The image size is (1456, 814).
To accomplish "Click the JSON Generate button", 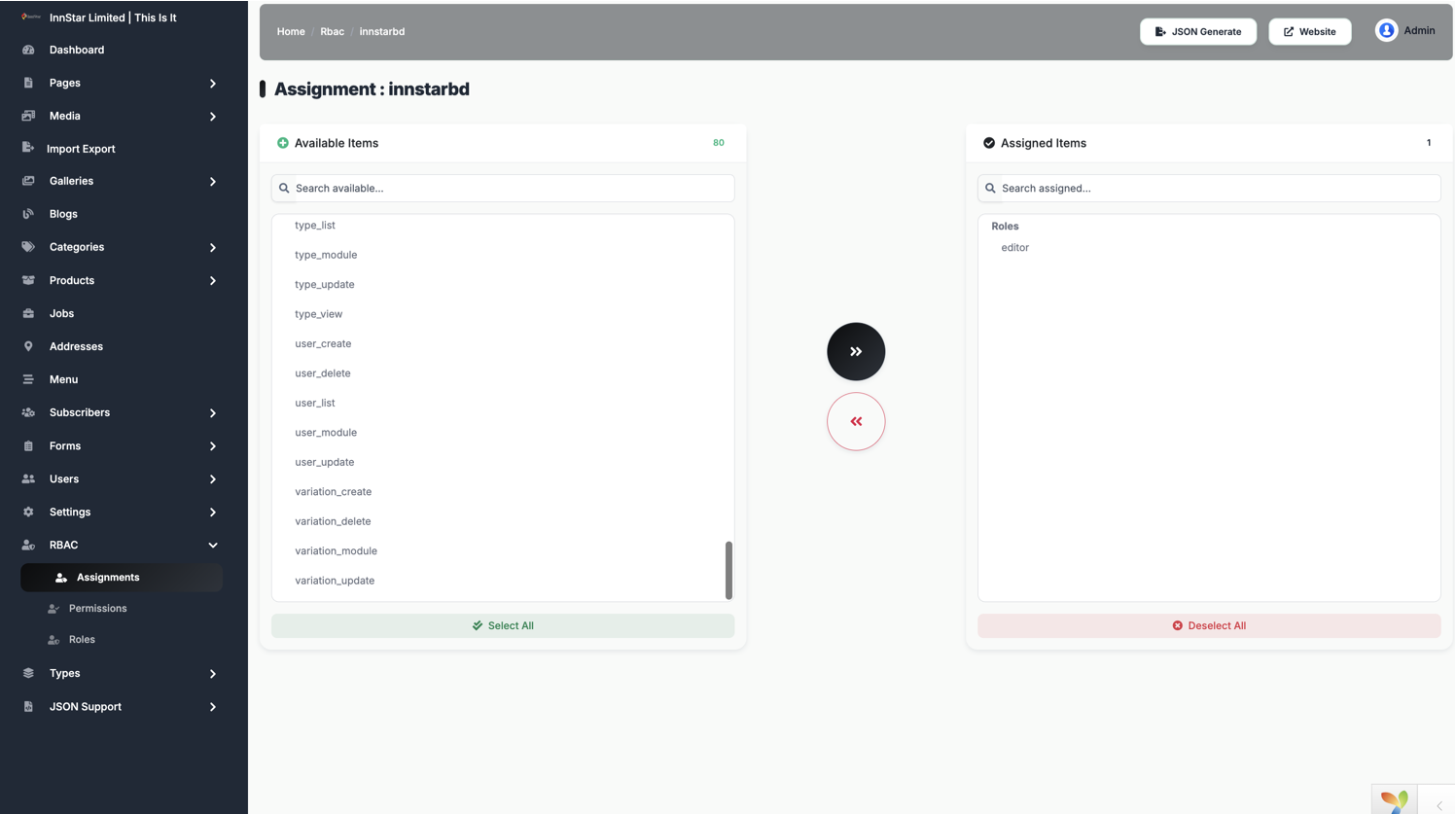I will pos(1197,31).
